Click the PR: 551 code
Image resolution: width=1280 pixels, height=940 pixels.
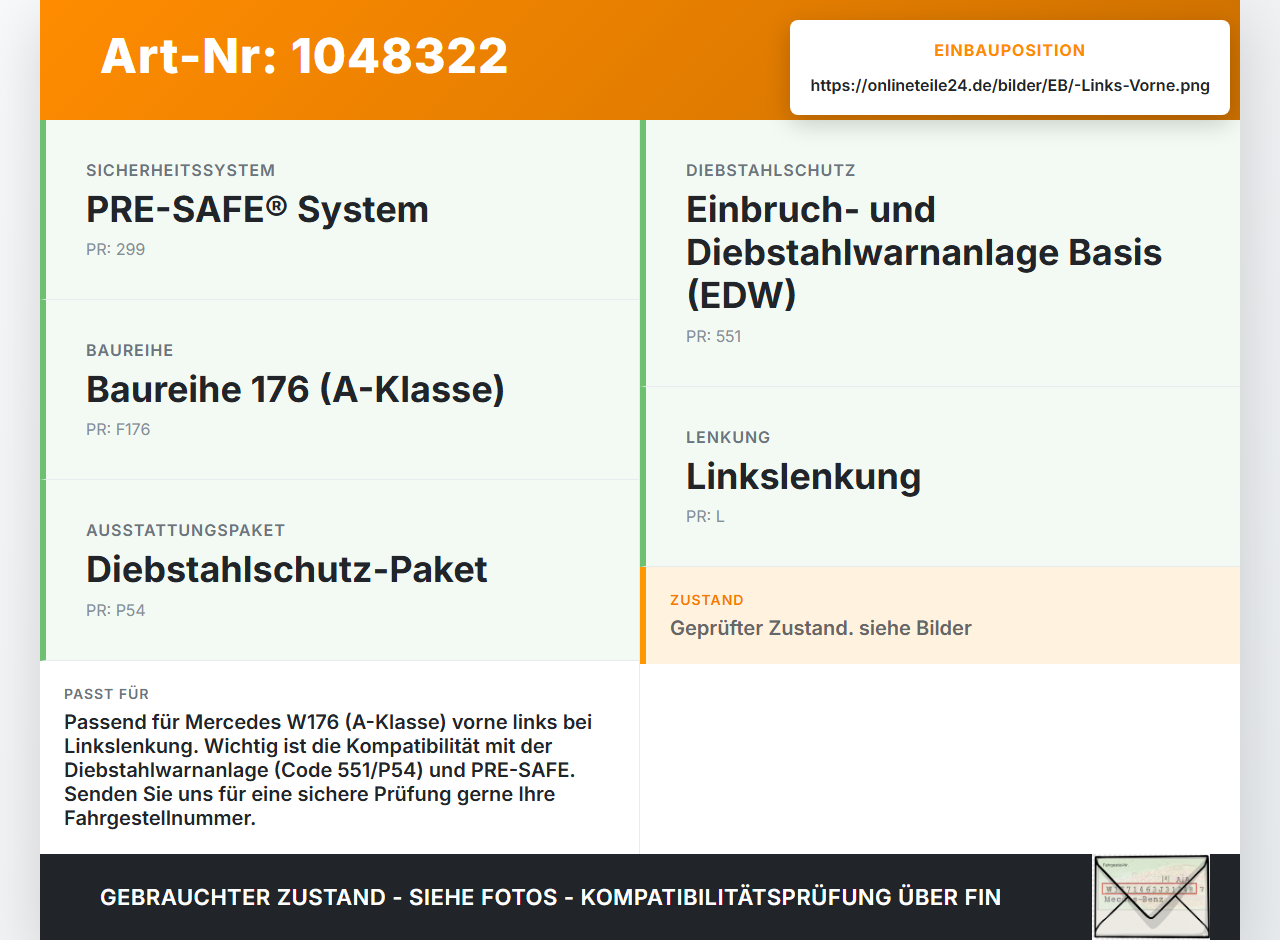point(714,336)
